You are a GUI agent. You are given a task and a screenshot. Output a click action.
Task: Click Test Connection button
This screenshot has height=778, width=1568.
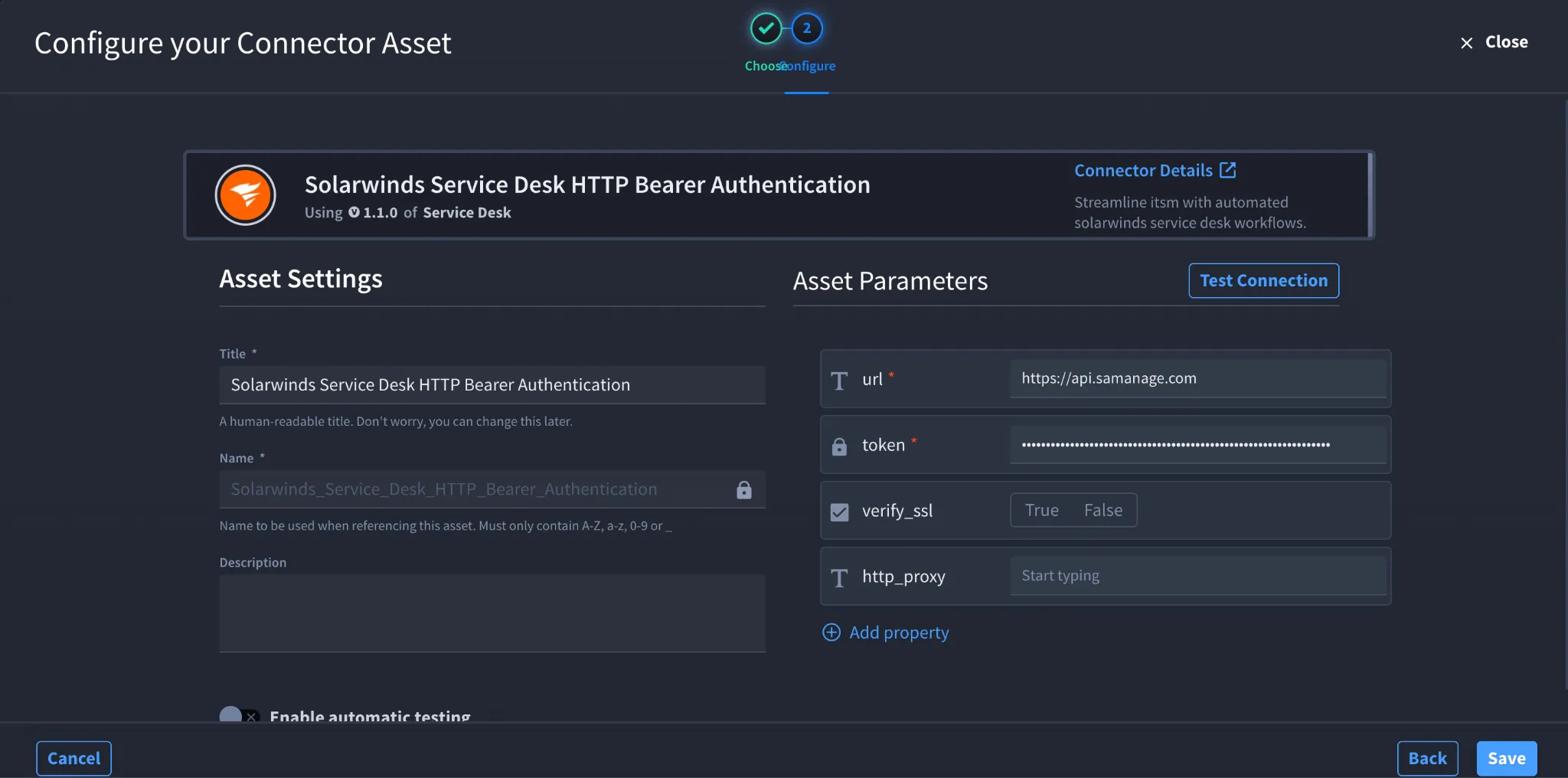(x=1263, y=280)
